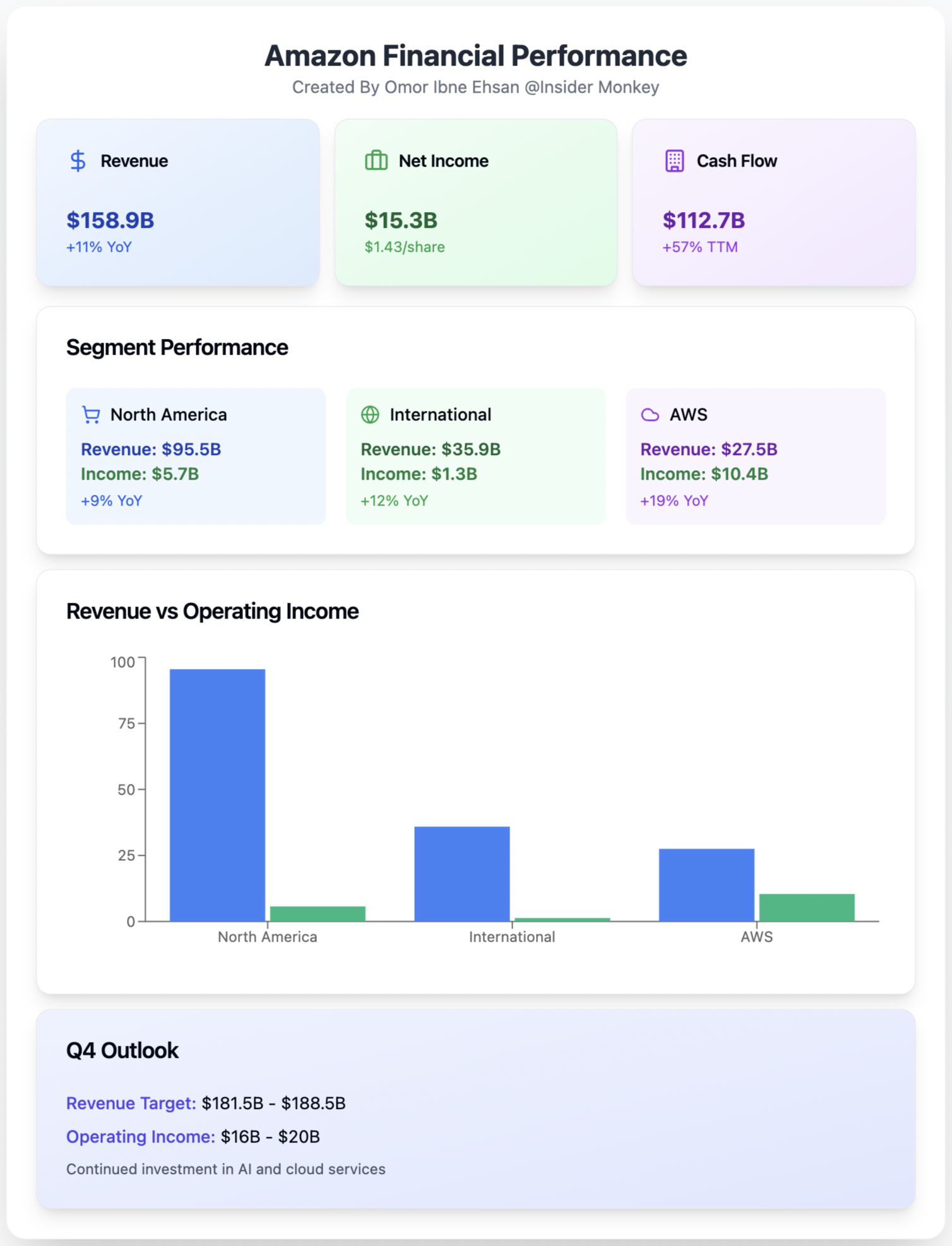The width and height of the screenshot is (952, 1246).
Task: Click the Revenue Target label in Q4 Outlook
Action: (x=131, y=1103)
